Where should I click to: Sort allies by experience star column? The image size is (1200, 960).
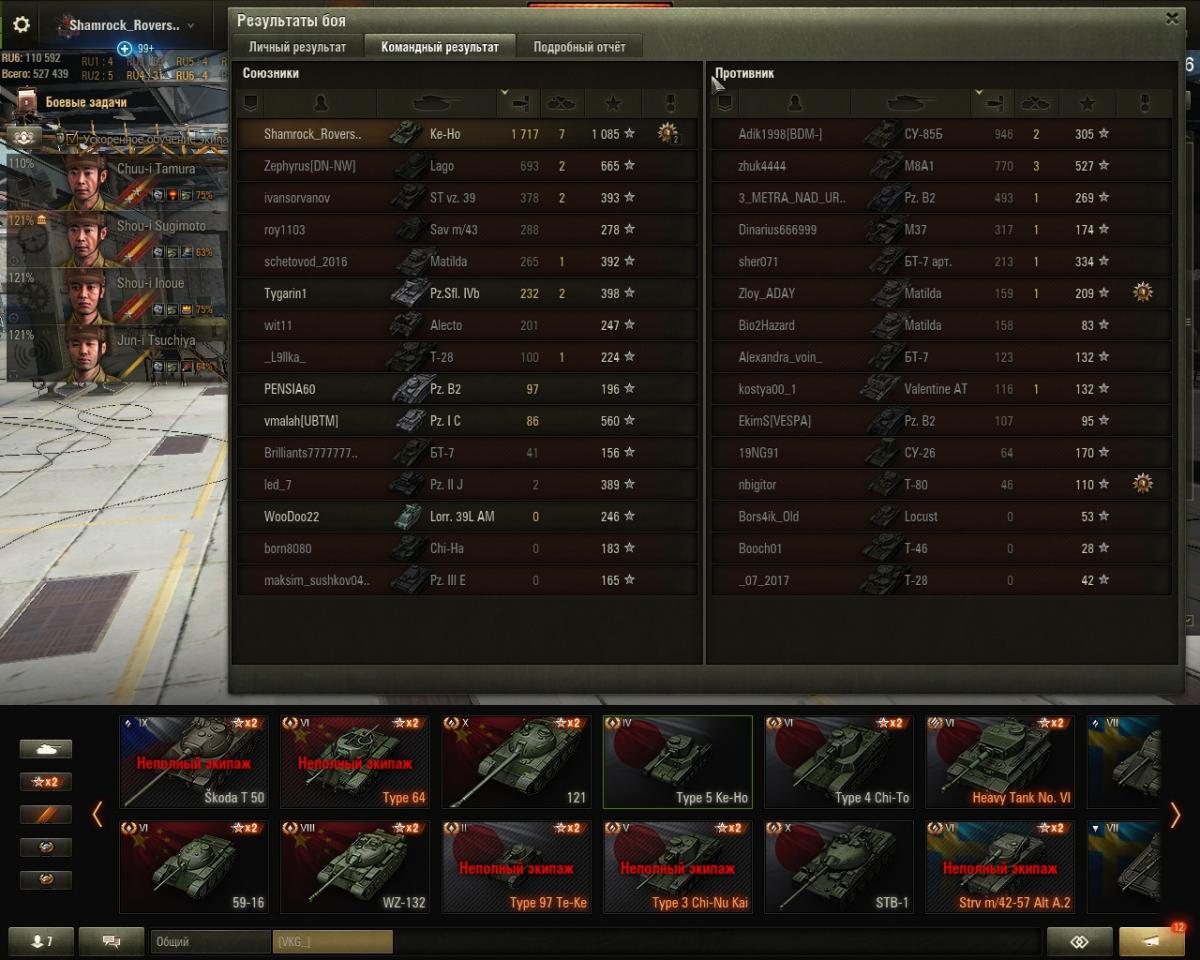[x=613, y=103]
